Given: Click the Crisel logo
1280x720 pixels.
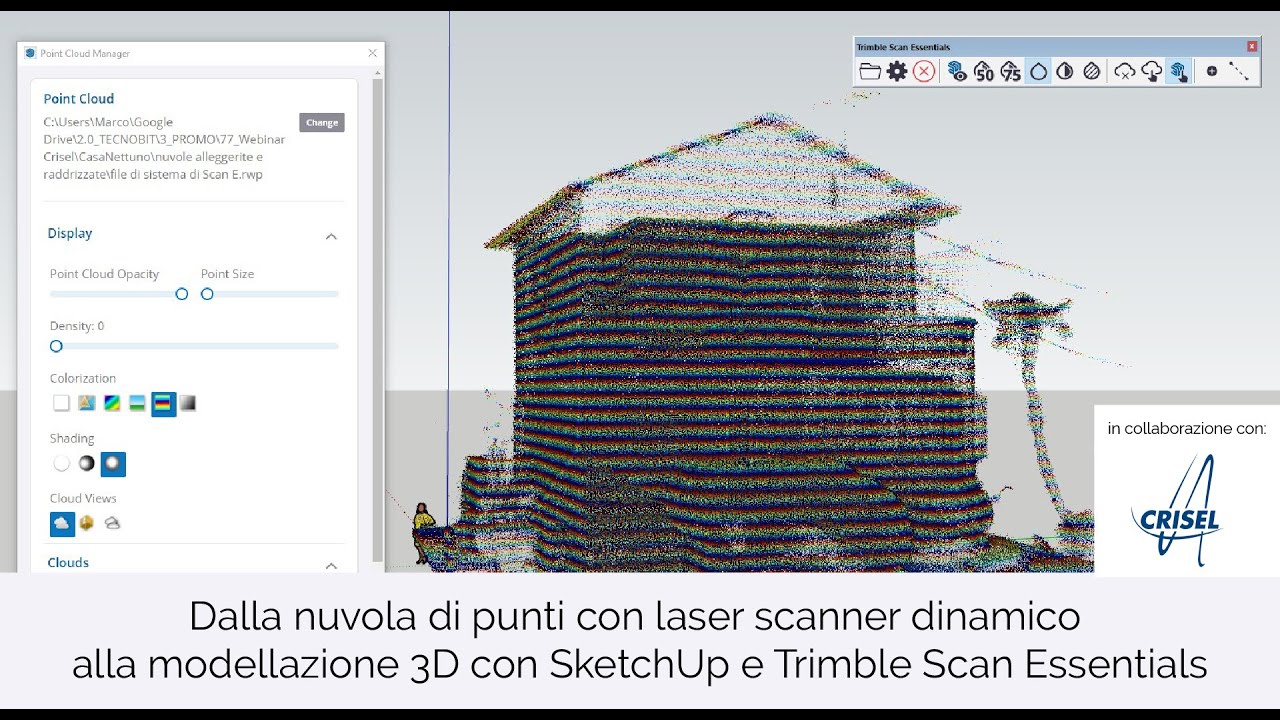Looking at the screenshot, I should 1177,510.
